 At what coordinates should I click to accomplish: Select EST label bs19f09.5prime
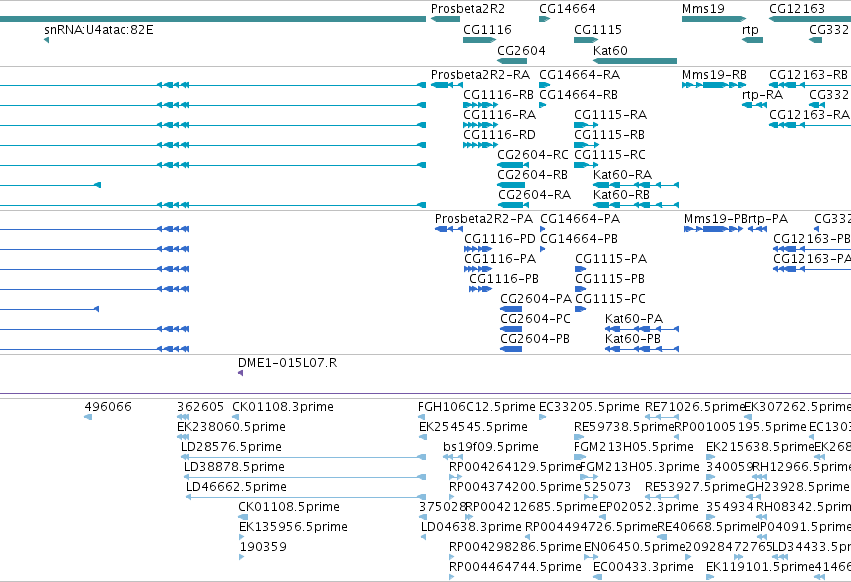(x=491, y=447)
